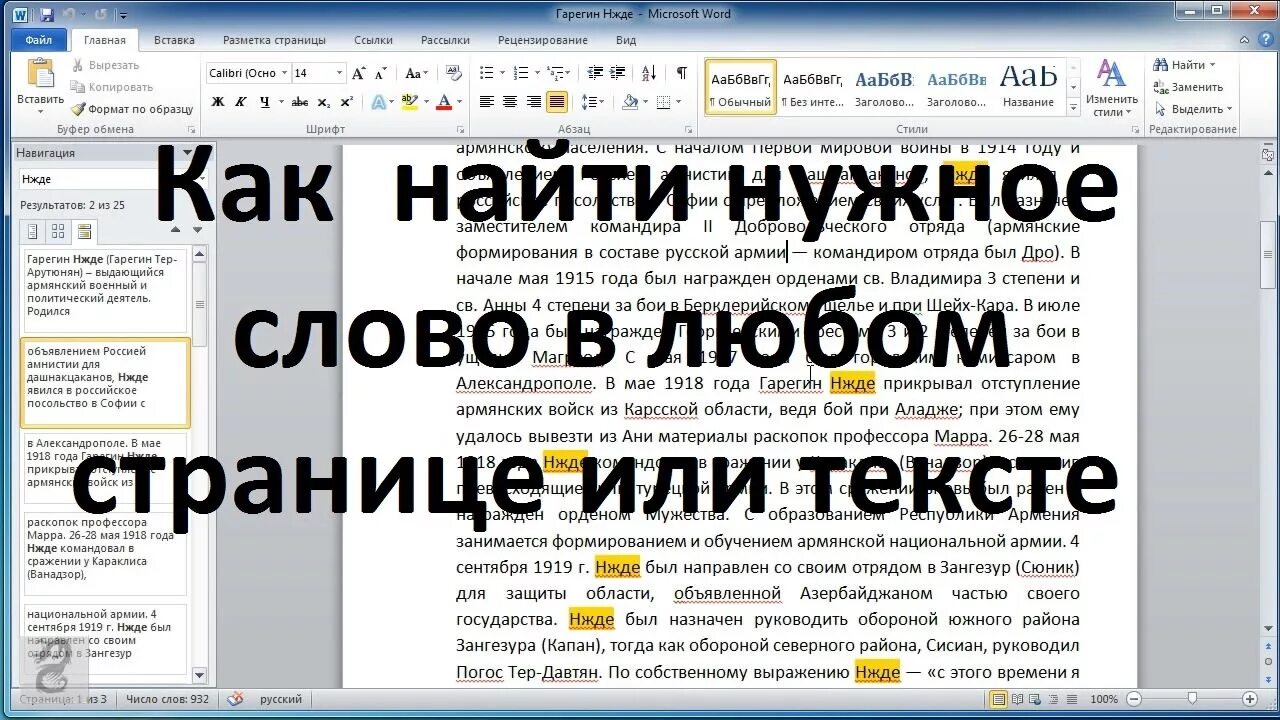
Task: Apply the Название (Title) style
Action: [x=1028, y=88]
